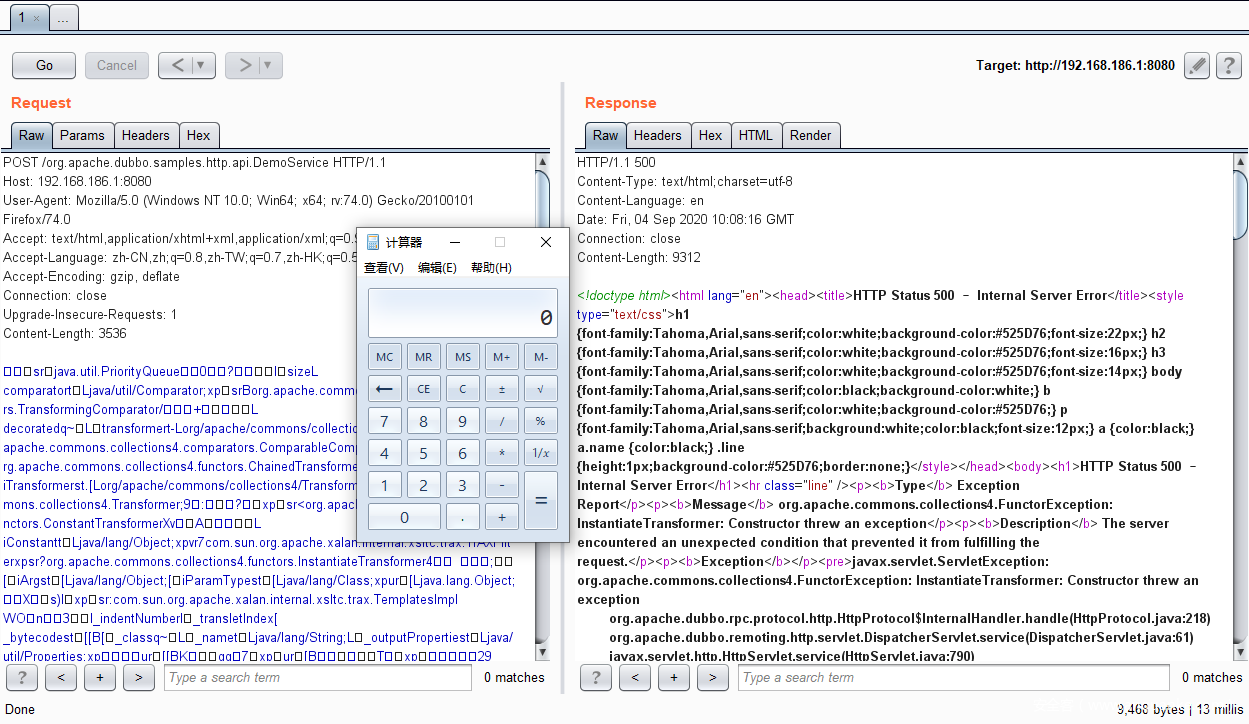Screen dimensions: 1249x724
Task: Switch request view to Hex tab
Action: tap(198, 136)
